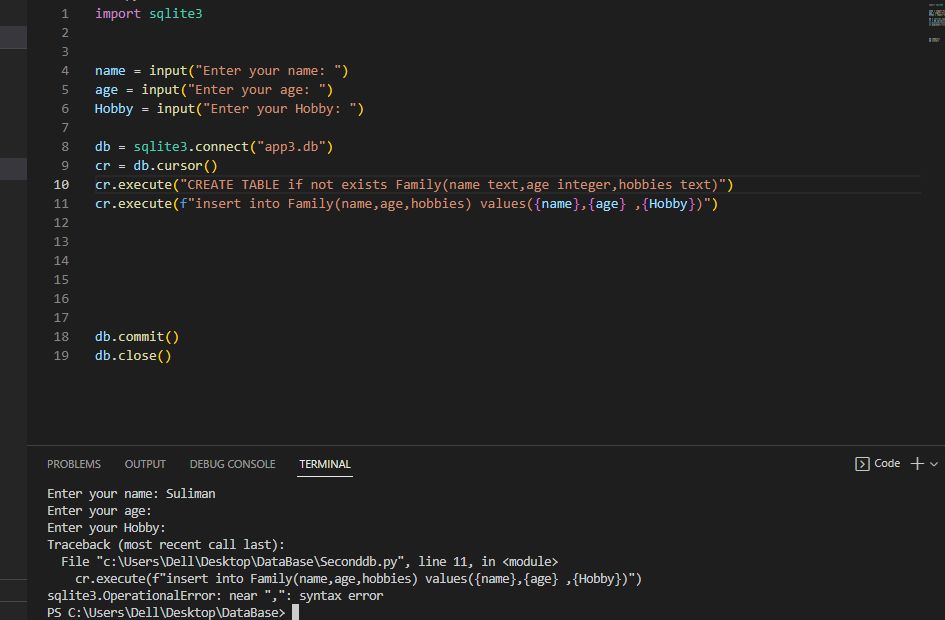This screenshot has width=945, height=620.
Task: Click 'Enter your name: Suliman' terminal line
Action: coord(131,493)
